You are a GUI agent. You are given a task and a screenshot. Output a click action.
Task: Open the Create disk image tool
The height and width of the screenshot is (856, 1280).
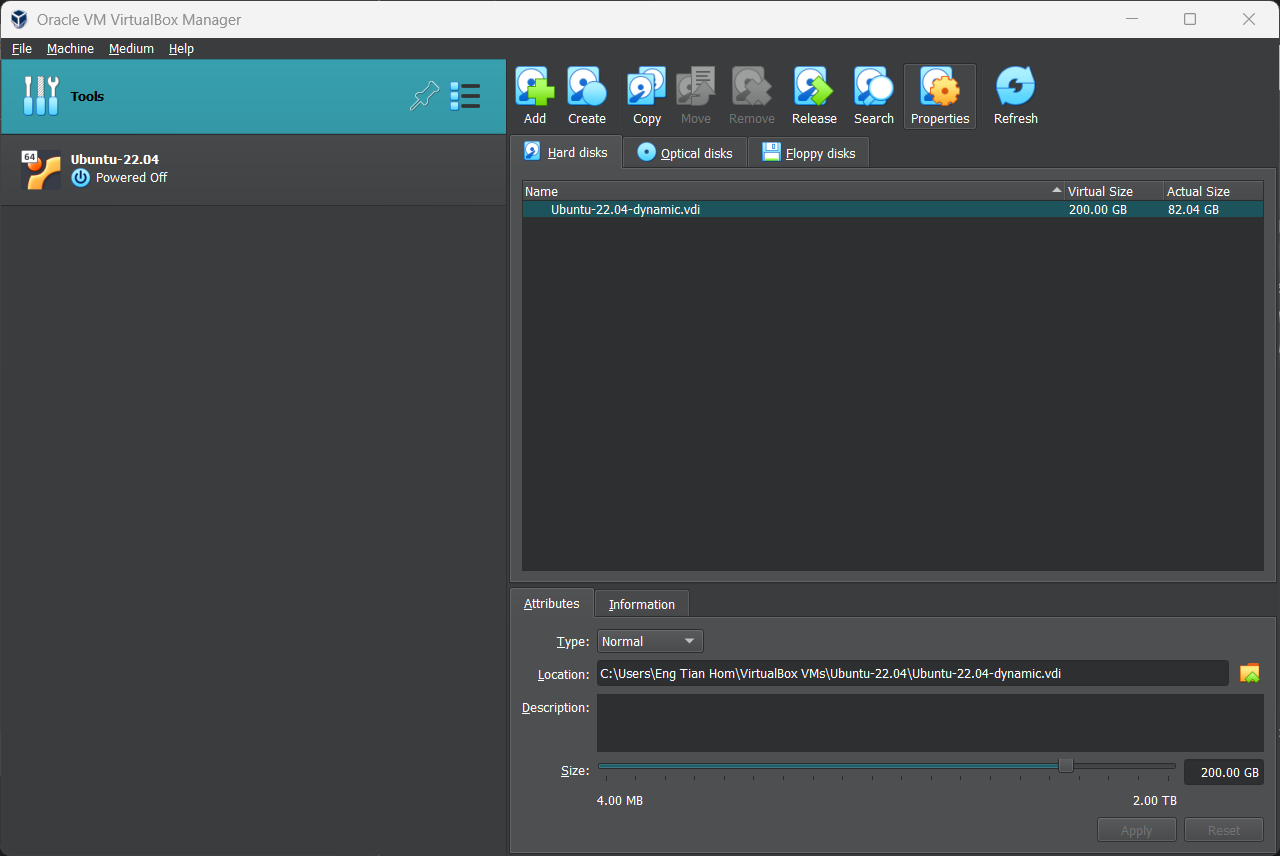[587, 97]
